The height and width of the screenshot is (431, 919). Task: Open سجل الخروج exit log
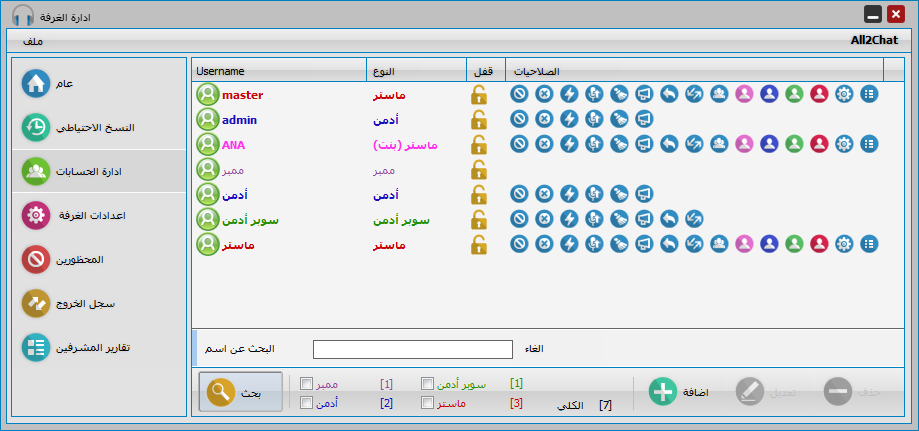pyautogui.click(x=100, y=303)
